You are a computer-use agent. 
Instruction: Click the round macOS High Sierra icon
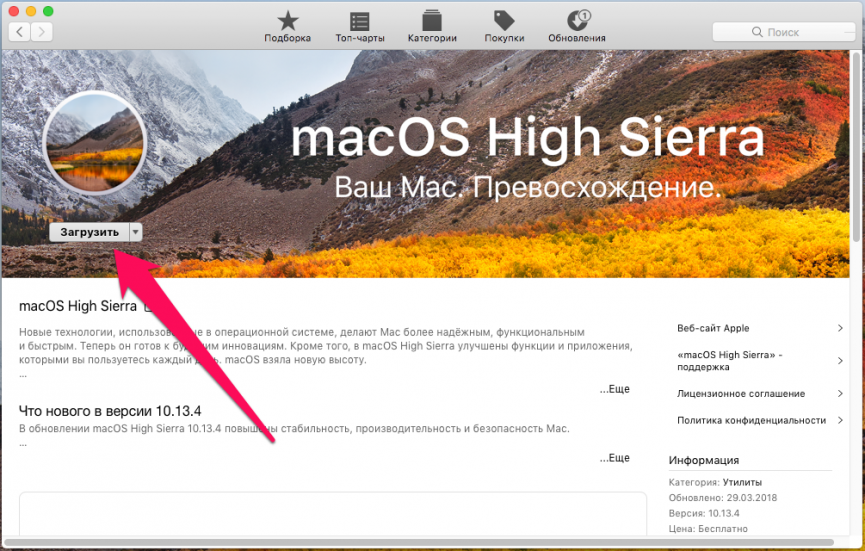pos(95,142)
